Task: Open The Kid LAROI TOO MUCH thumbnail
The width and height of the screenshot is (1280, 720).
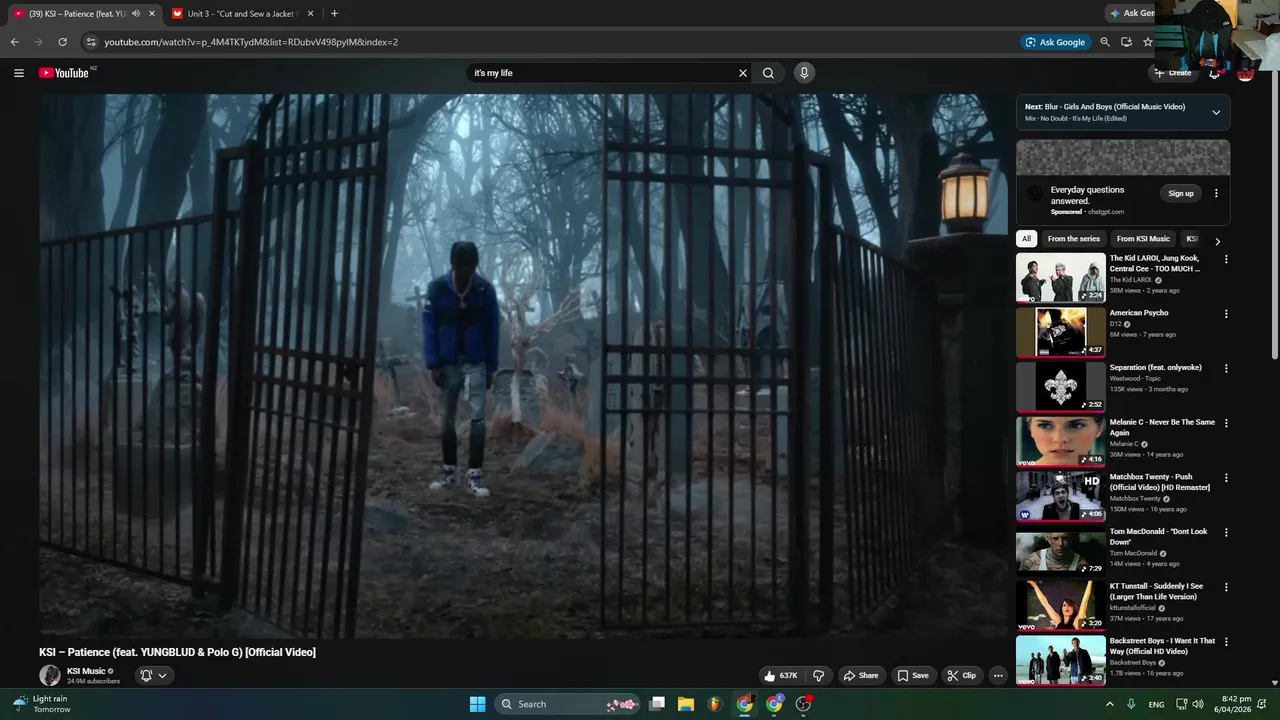Action: [x=1061, y=277]
